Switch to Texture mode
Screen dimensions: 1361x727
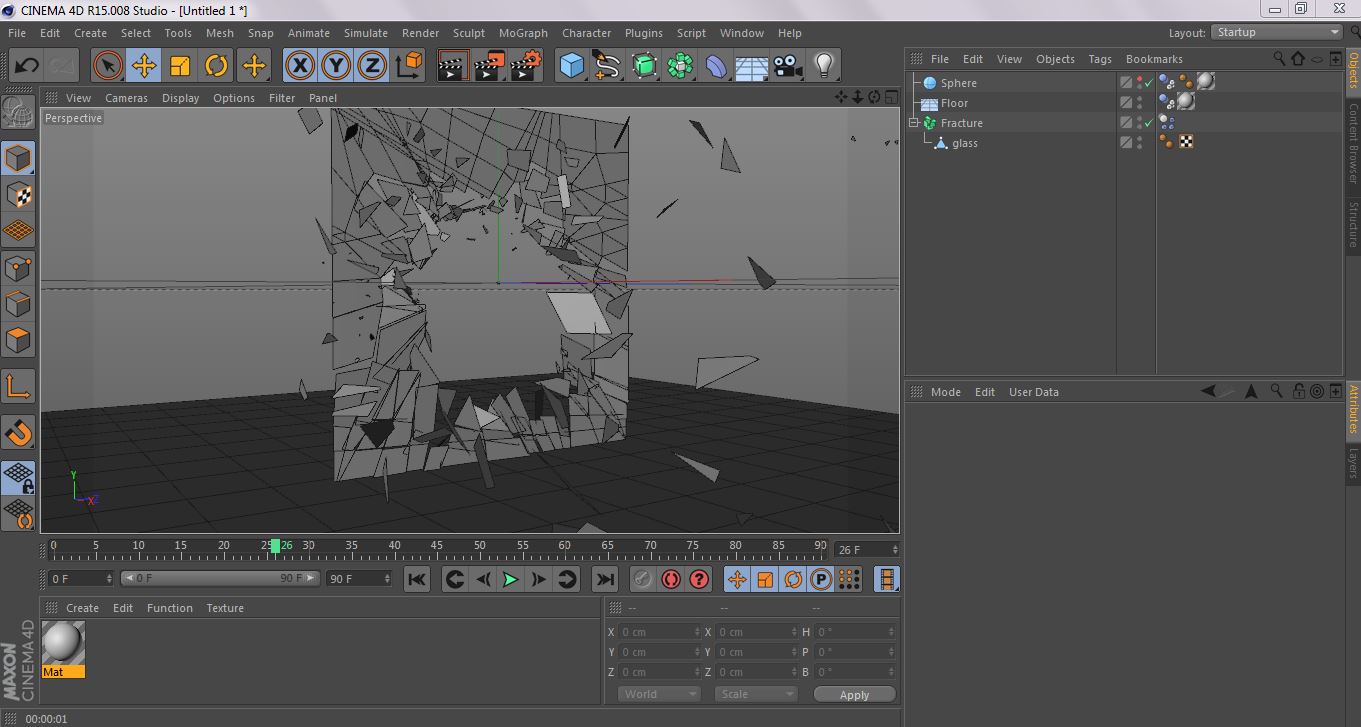19,194
